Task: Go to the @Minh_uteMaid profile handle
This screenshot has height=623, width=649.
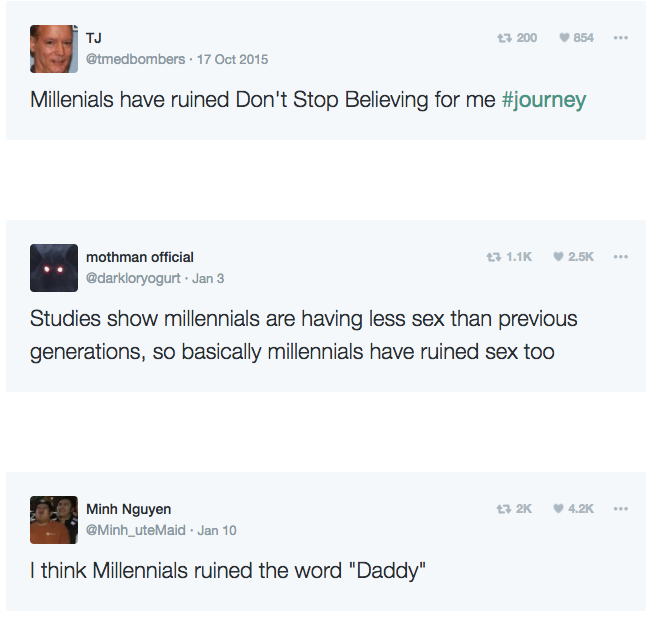Action: (x=136, y=530)
